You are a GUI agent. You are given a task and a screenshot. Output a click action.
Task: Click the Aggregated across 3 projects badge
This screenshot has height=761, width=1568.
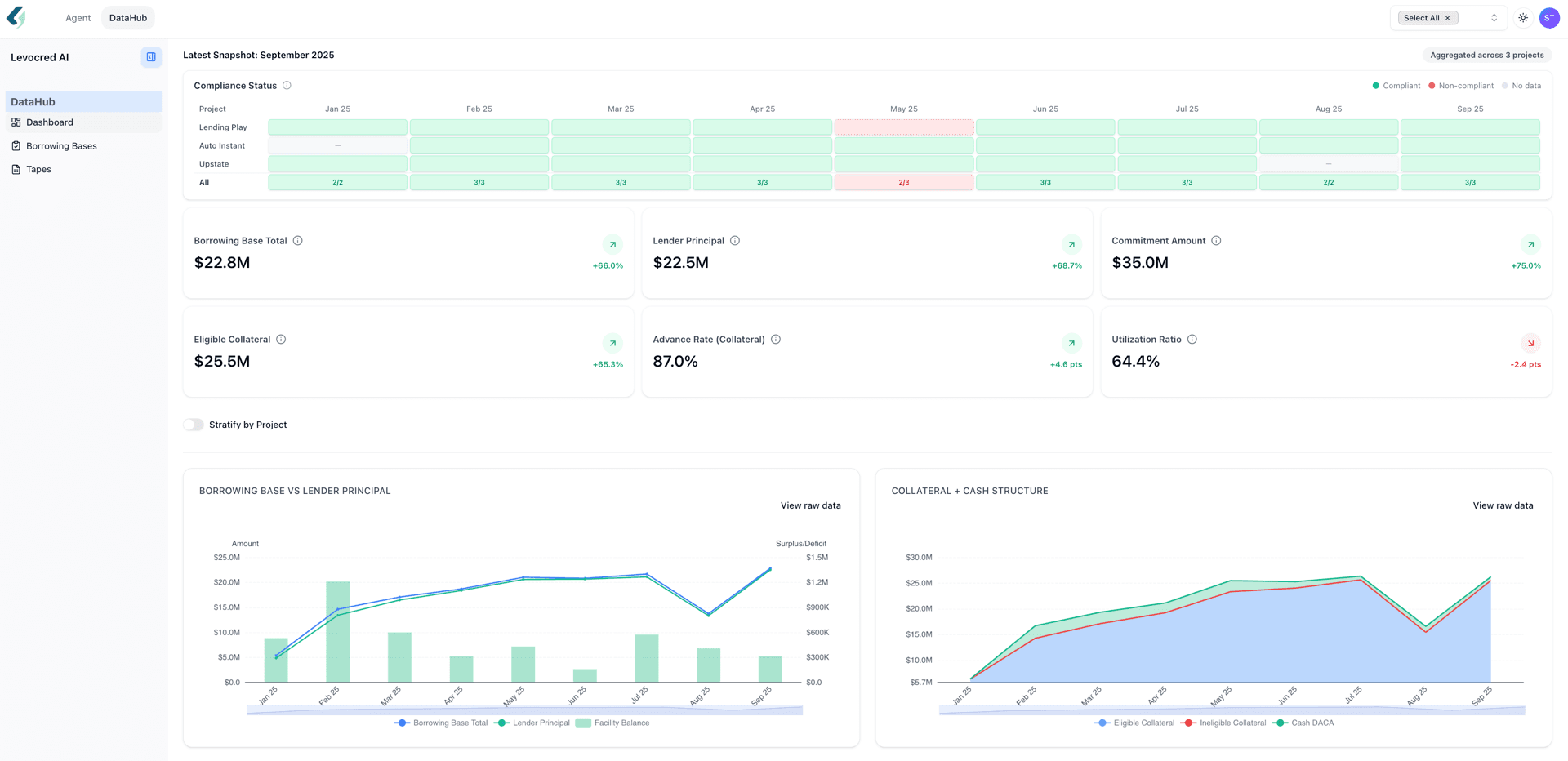(1486, 55)
